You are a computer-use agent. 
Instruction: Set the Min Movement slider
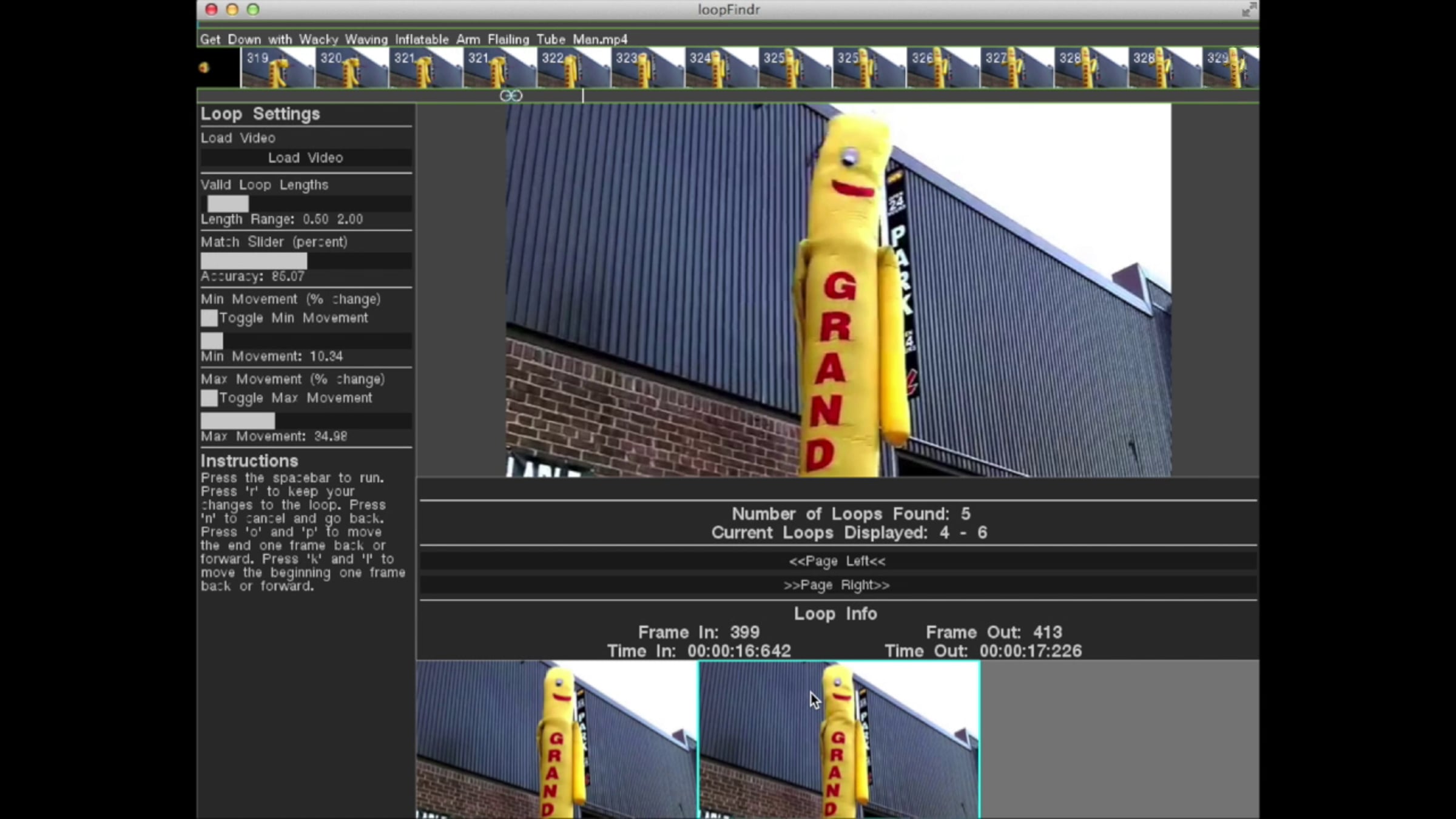pyautogui.click(x=306, y=340)
